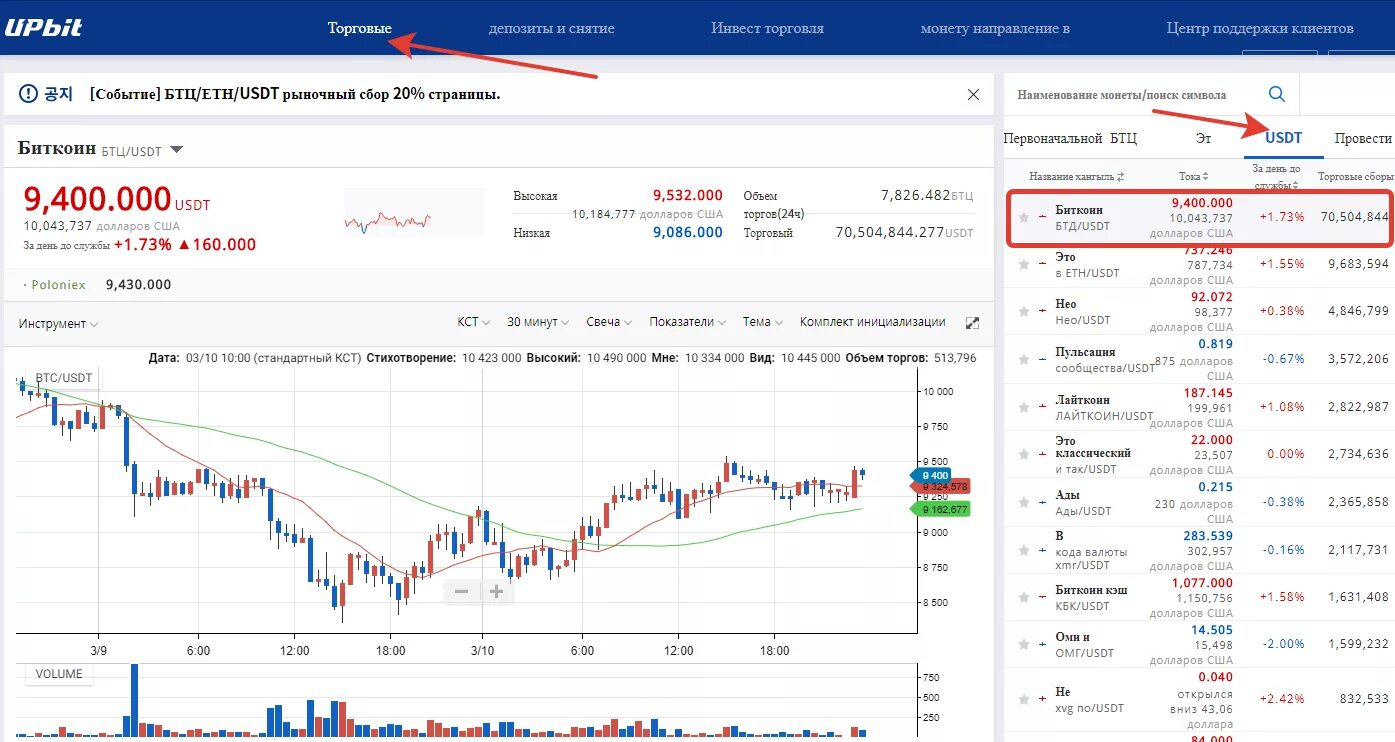Zoom in chart with plus button

click(496, 591)
